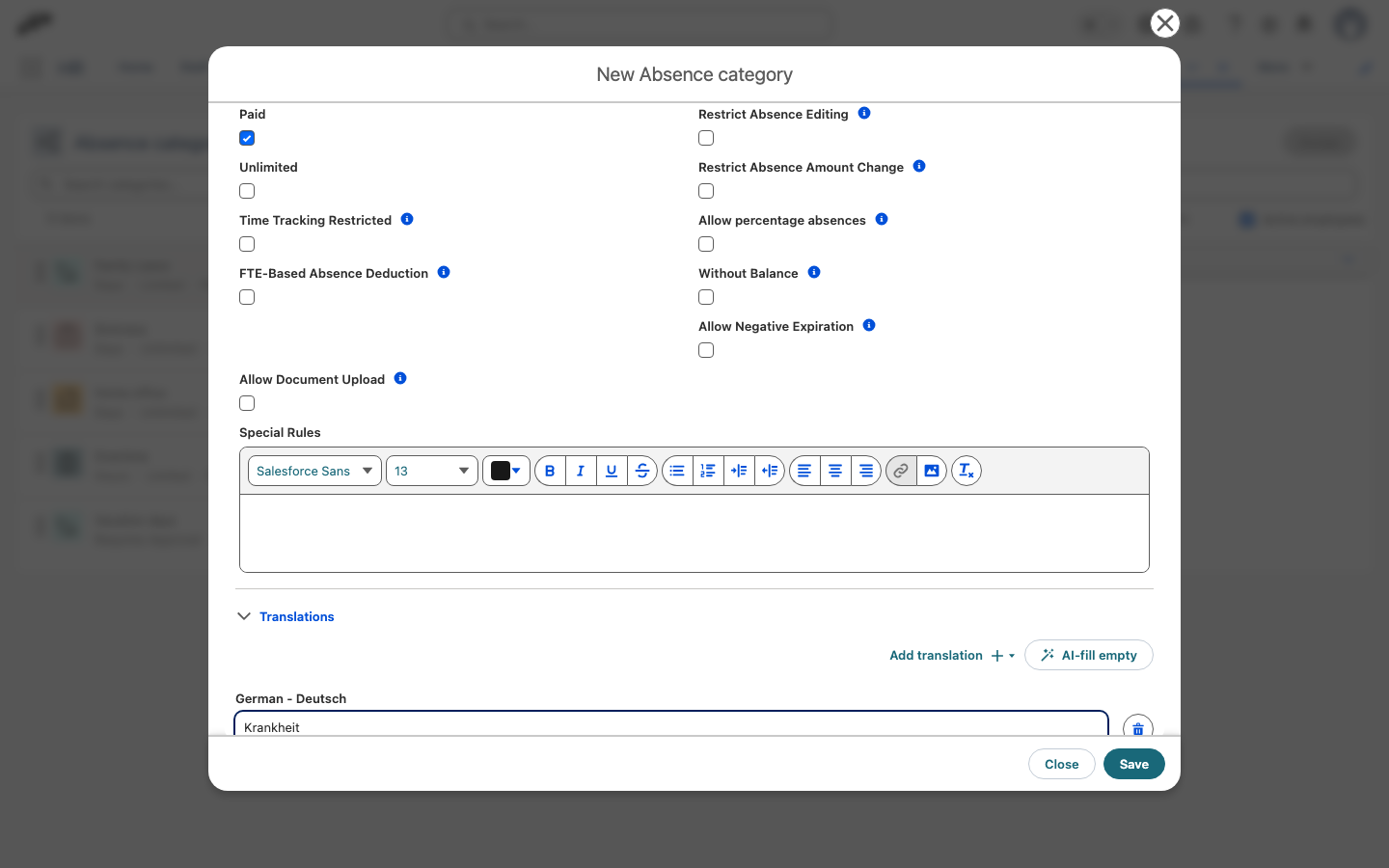
Task: Dismiss the dialog with the X icon
Action: pyautogui.click(x=1165, y=23)
